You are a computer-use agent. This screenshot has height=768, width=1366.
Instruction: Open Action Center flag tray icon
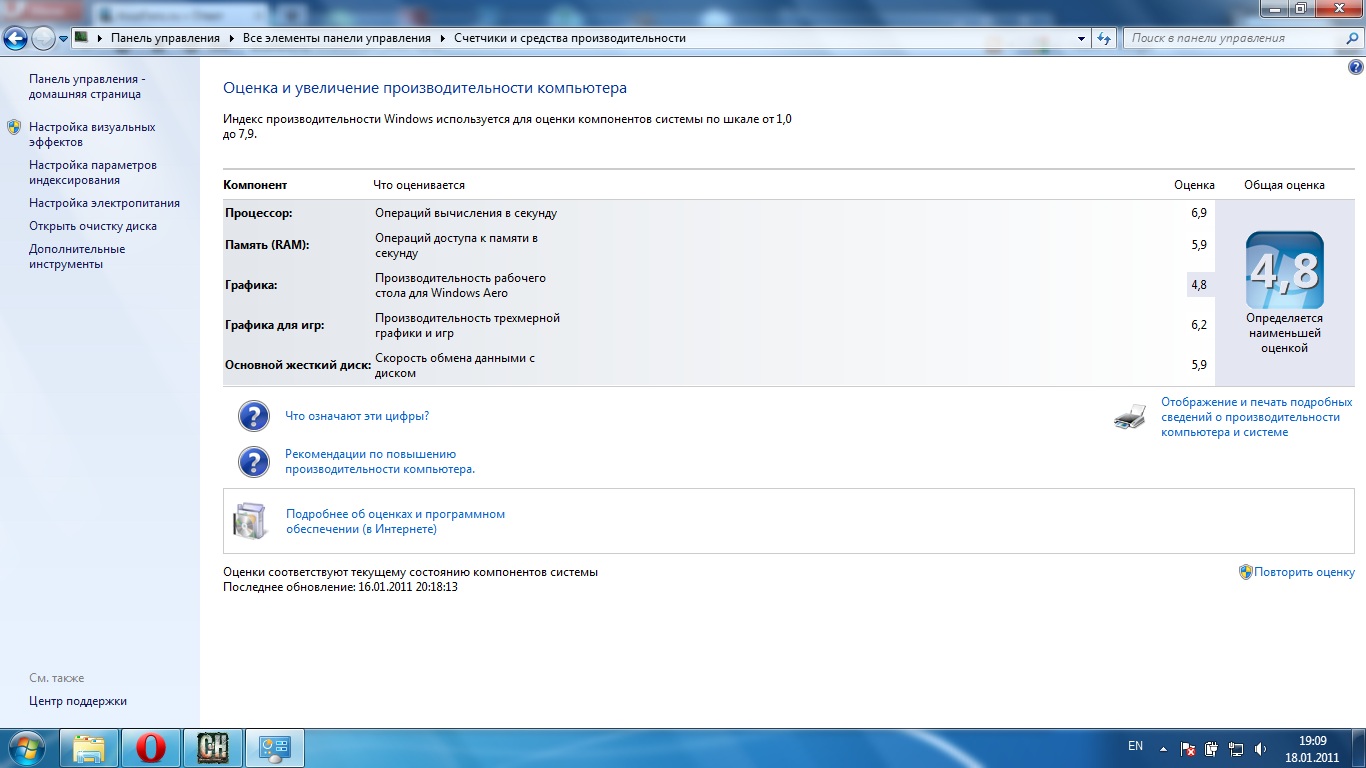[1188, 748]
